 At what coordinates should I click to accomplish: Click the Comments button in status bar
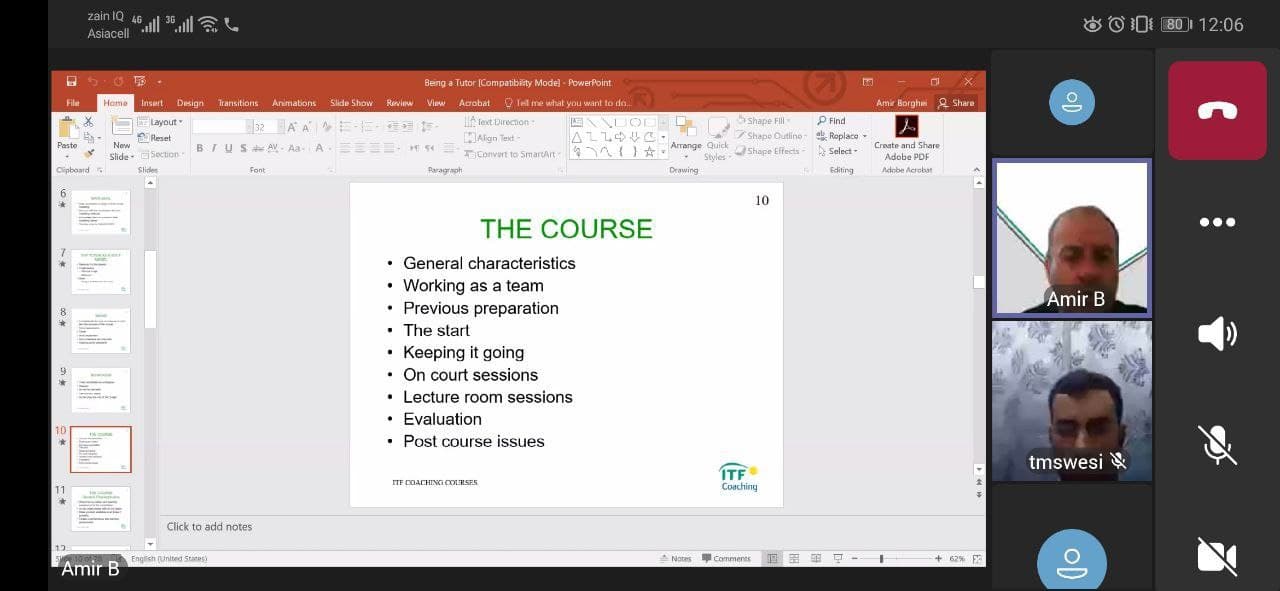click(726, 558)
